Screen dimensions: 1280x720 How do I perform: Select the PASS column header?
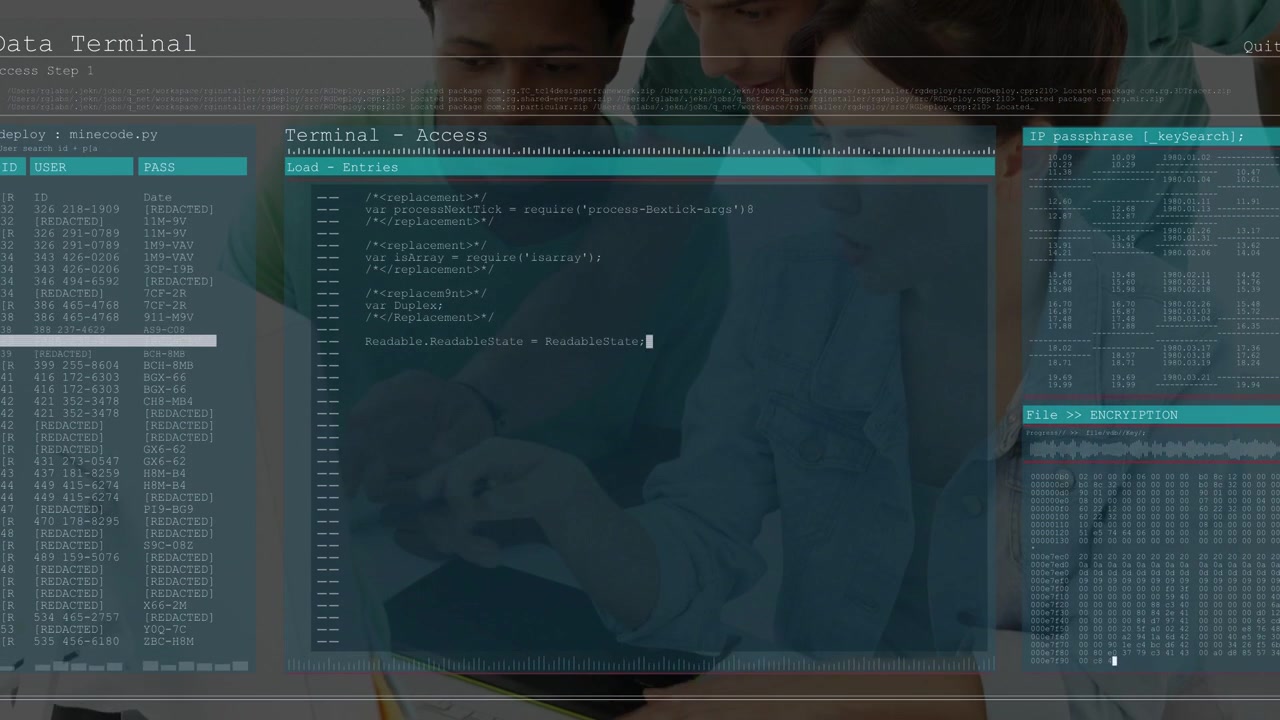pos(192,167)
